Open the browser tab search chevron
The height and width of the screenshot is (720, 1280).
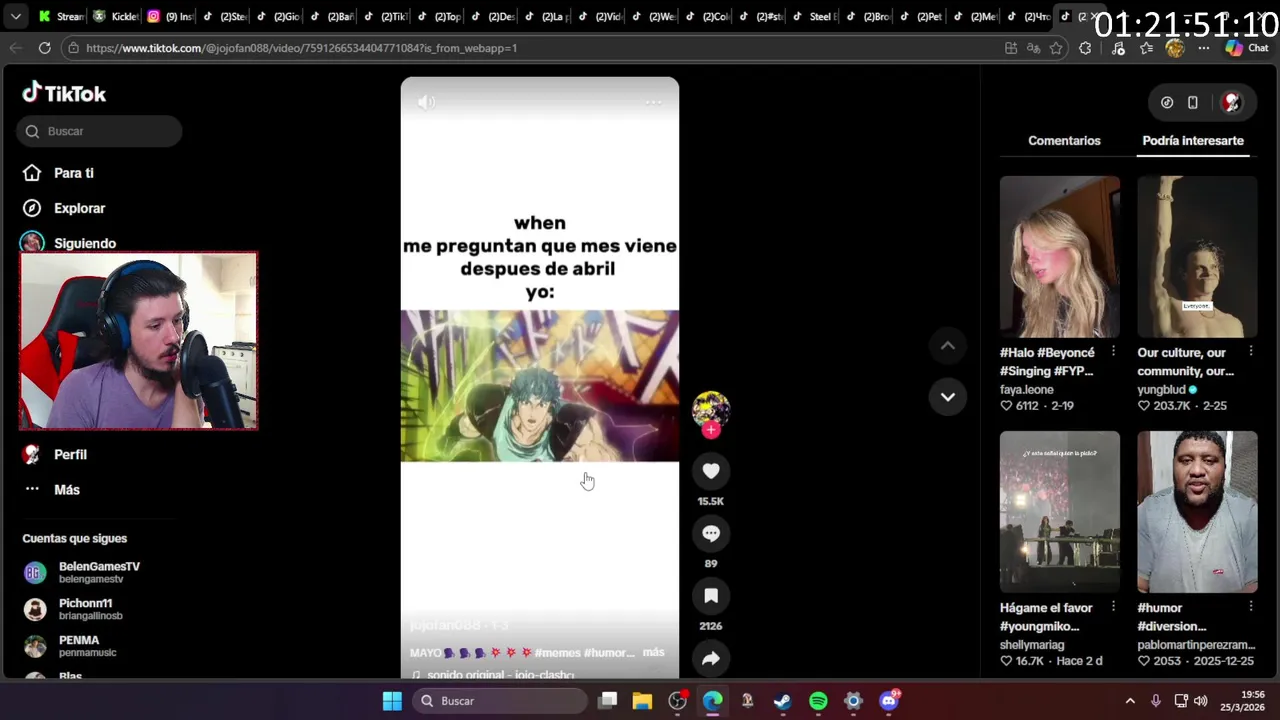16,16
